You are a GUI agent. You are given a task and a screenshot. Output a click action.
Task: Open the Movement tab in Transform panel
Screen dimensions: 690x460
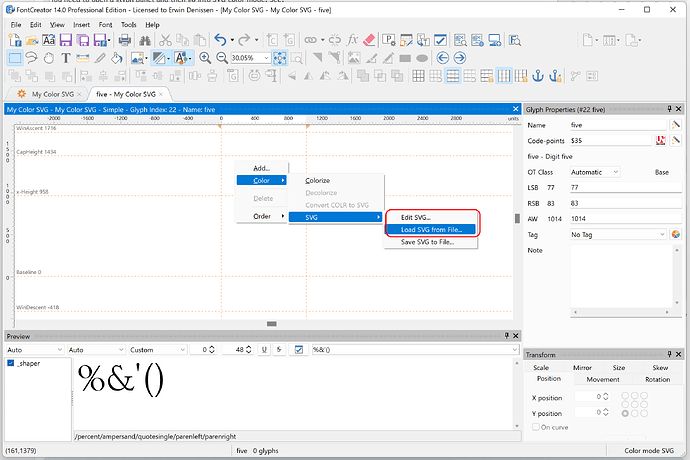[x=603, y=379]
